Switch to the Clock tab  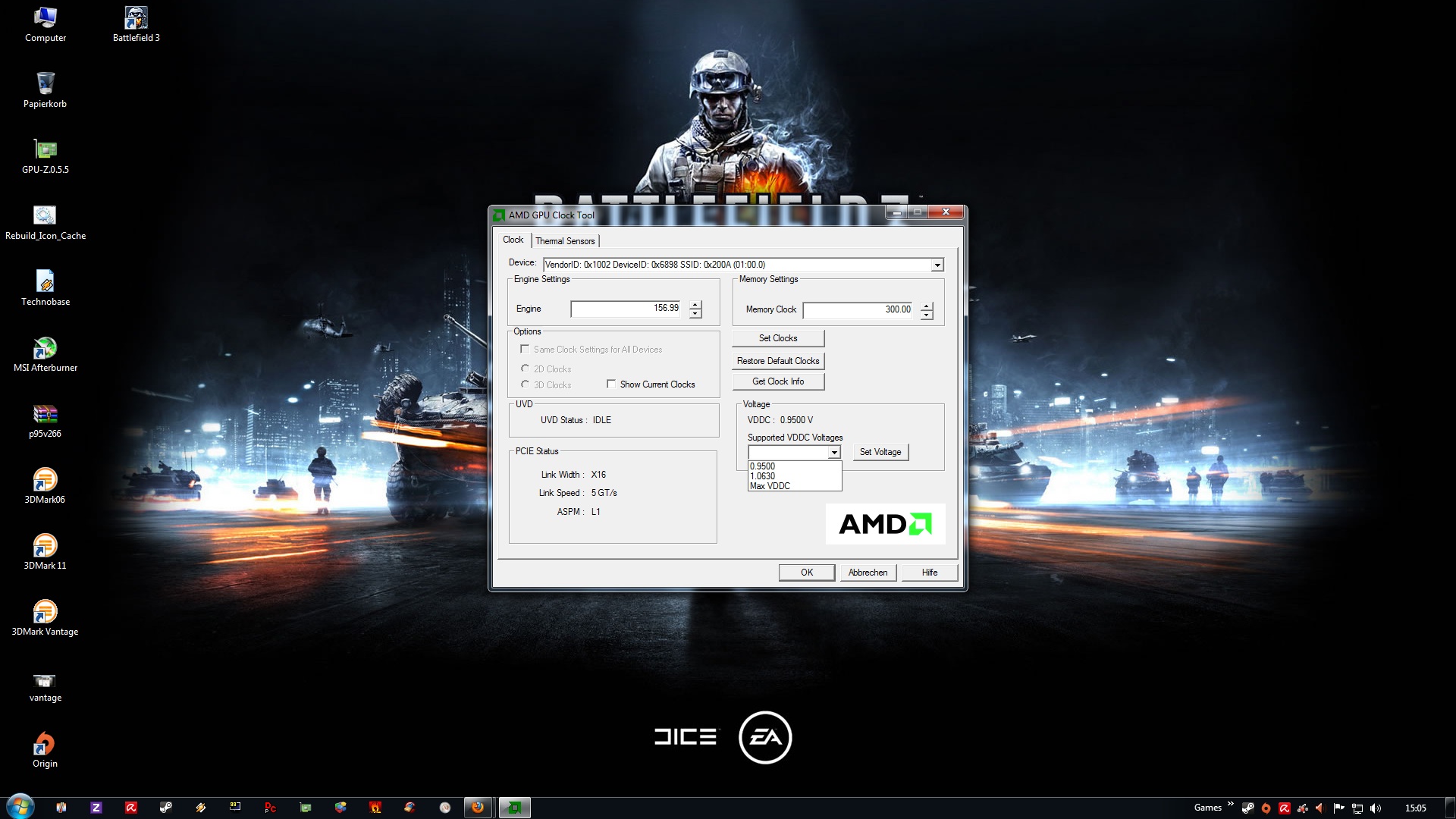(x=513, y=240)
